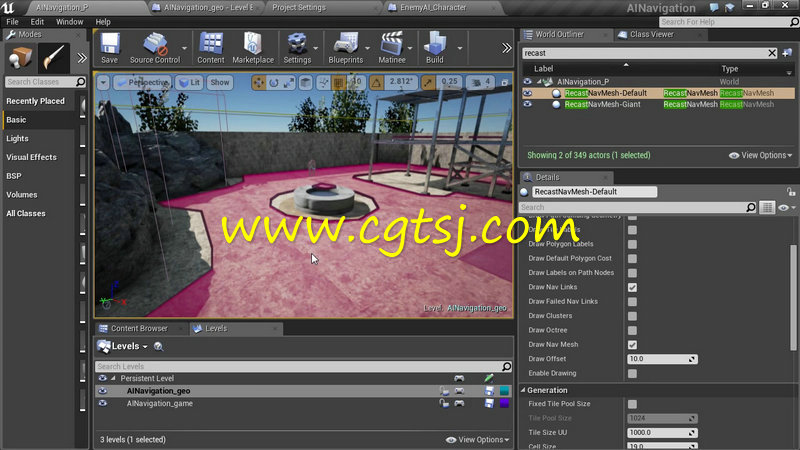Uncheck the Draw Nav Mesh checkbox
The image size is (800, 450).
point(632,345)
